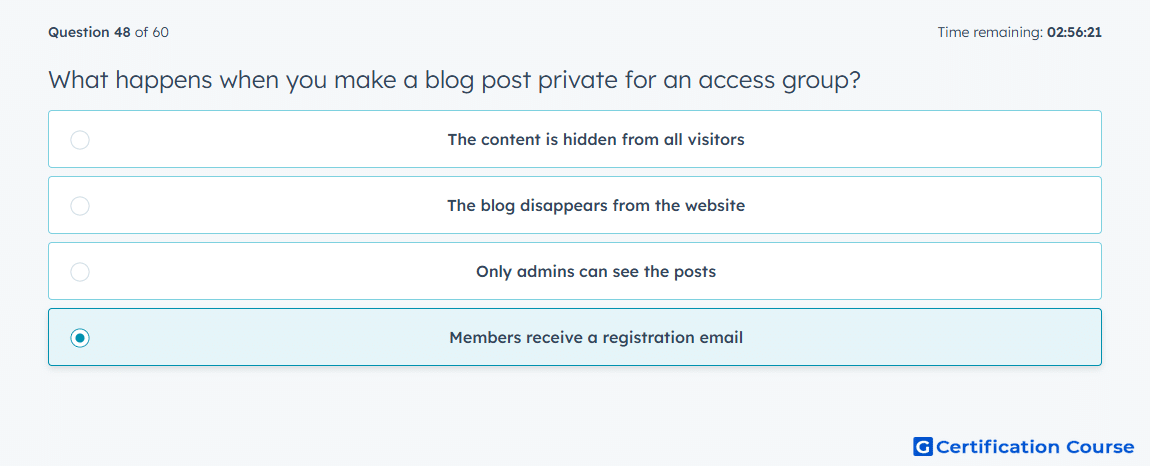This screenshot has height=466, width=1150.
Task: Click the 02:56:21 countdown timer value
Action: (1074, 32)
